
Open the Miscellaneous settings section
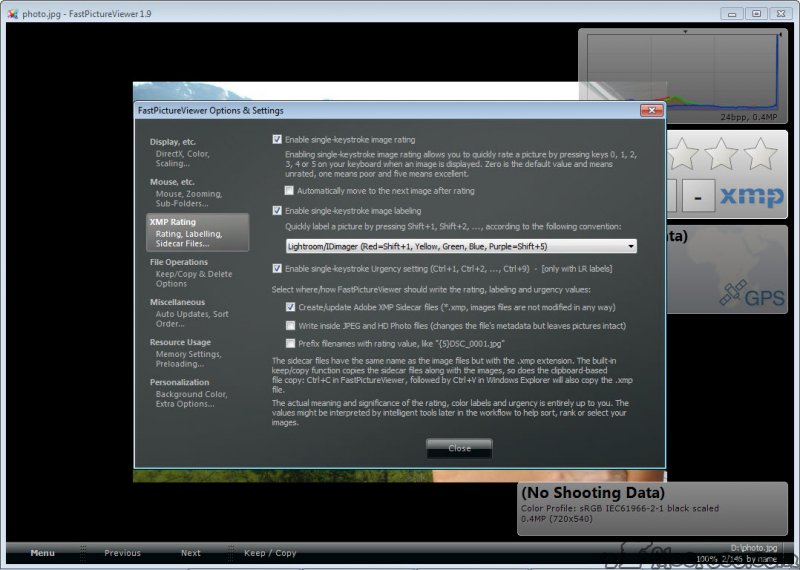click(x=196, y=313)
